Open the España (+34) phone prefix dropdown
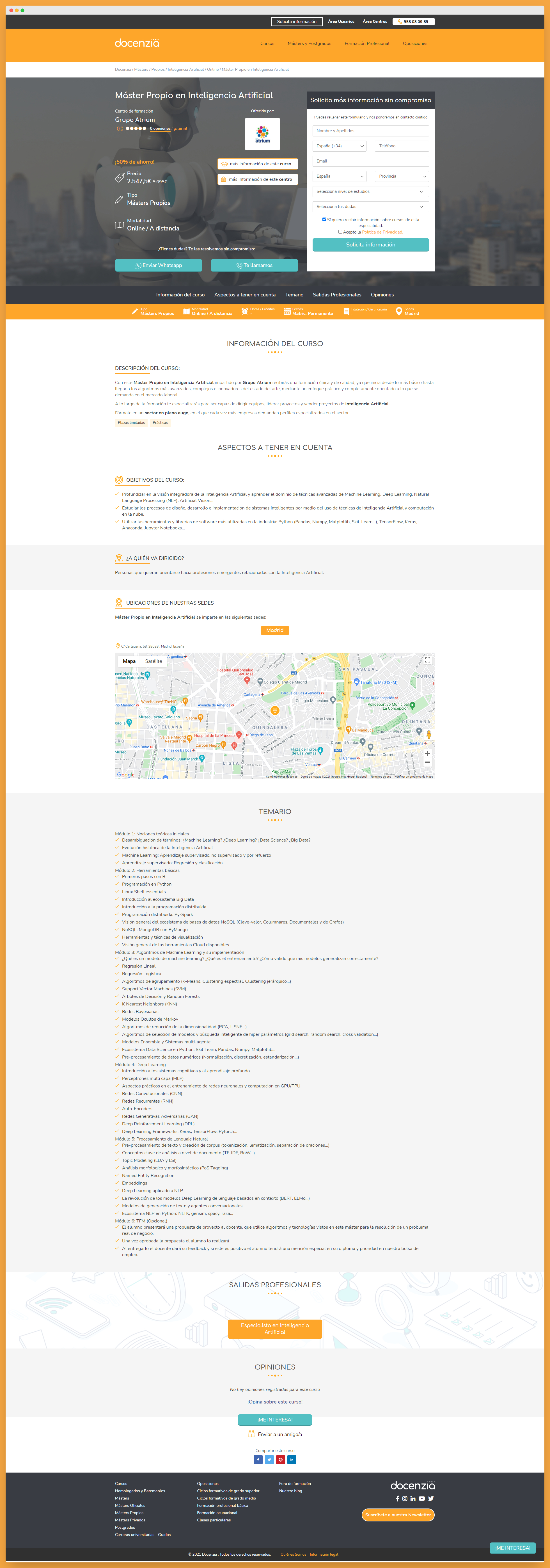This screenshot has height=1568, width=550. (x=340, y=146)
